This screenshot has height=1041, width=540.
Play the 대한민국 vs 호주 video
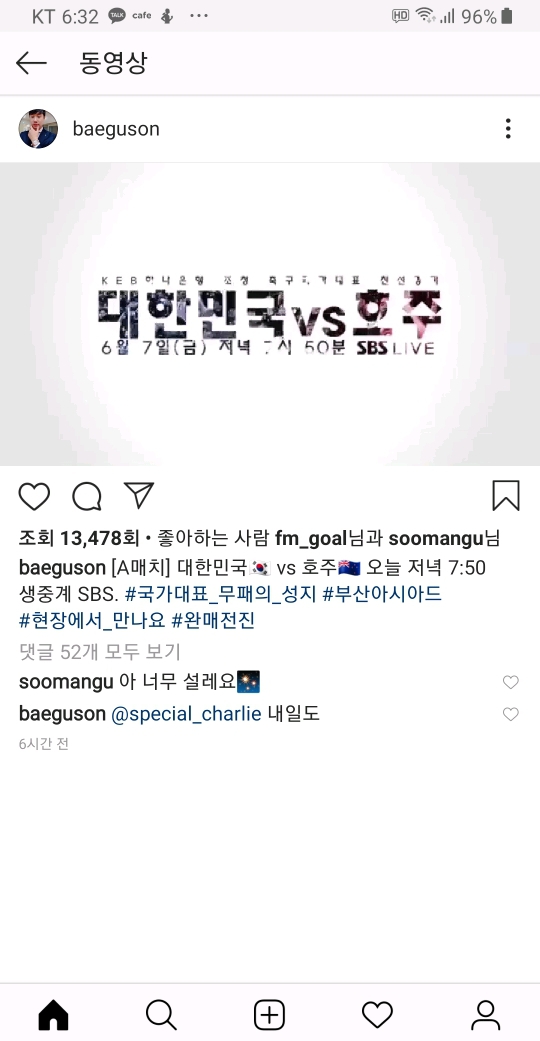point(270,314)
